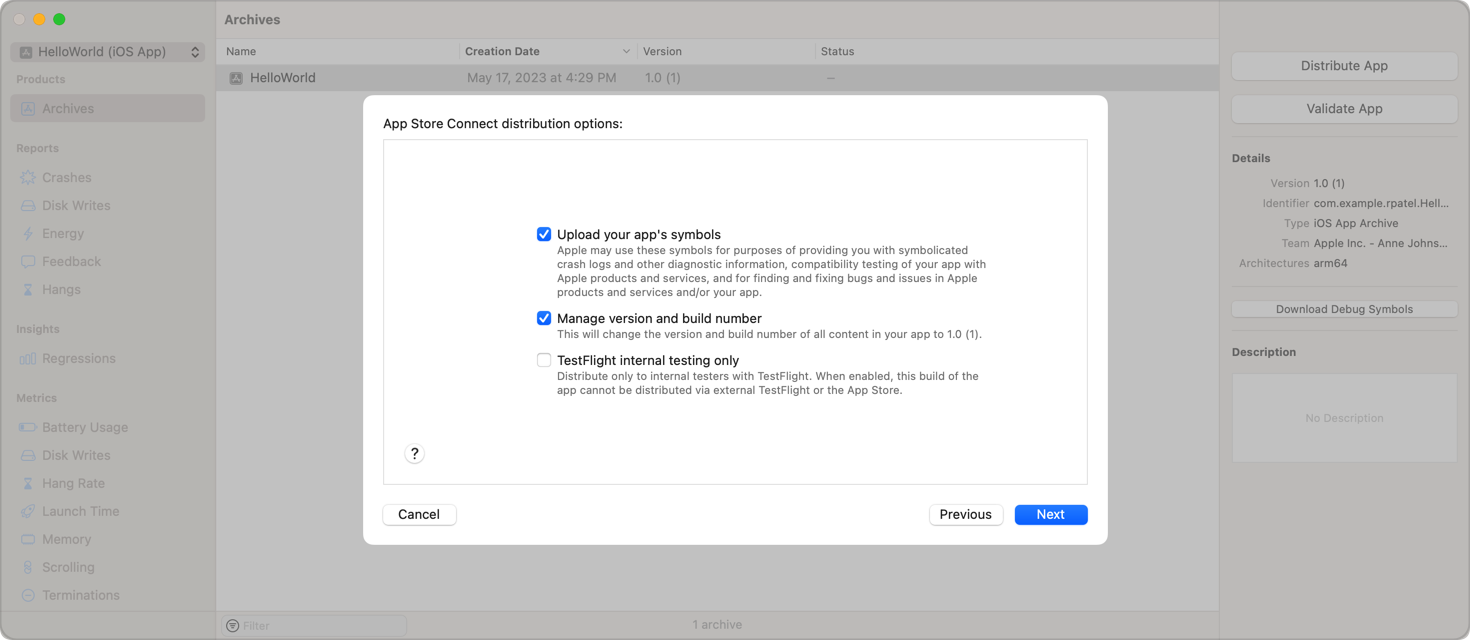Click in the Filter field
Image resolution: width=1470 pixels, height=640 pixels.
(x=314, y=625)
